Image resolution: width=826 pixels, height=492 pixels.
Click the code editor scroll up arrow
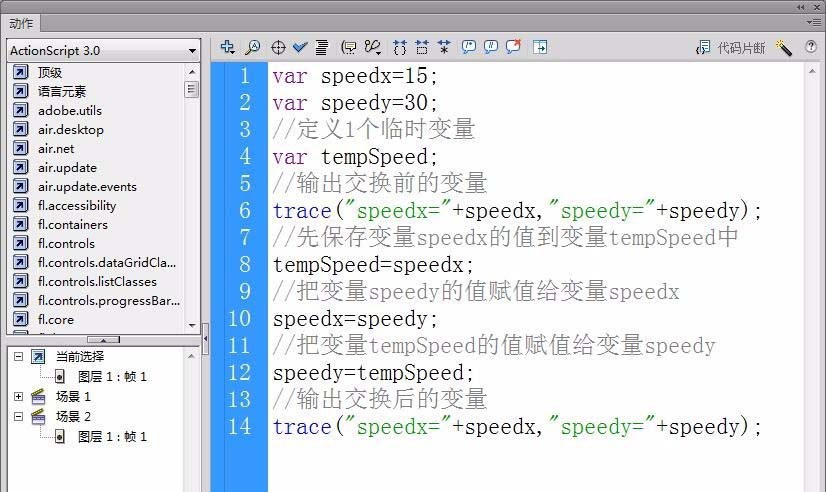812,72
